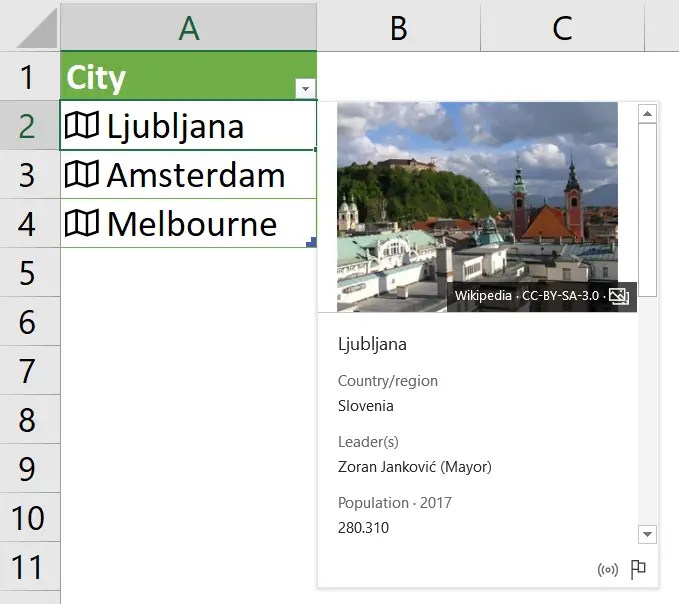The image size is (679, 604).
Task: Click the card's scroll up arrow
Action: [647, 114]
